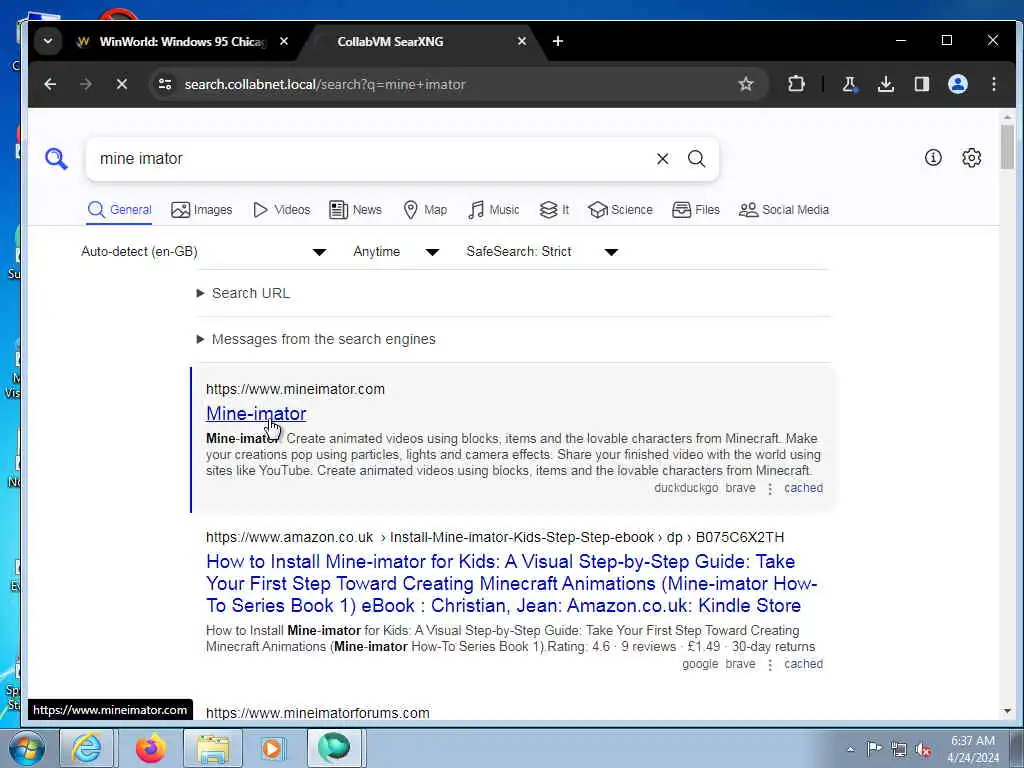Select the CollabVM SearXNG tab
This screenshot has width=1024, height=768.
pyautogui.click(x=390, y=41)
